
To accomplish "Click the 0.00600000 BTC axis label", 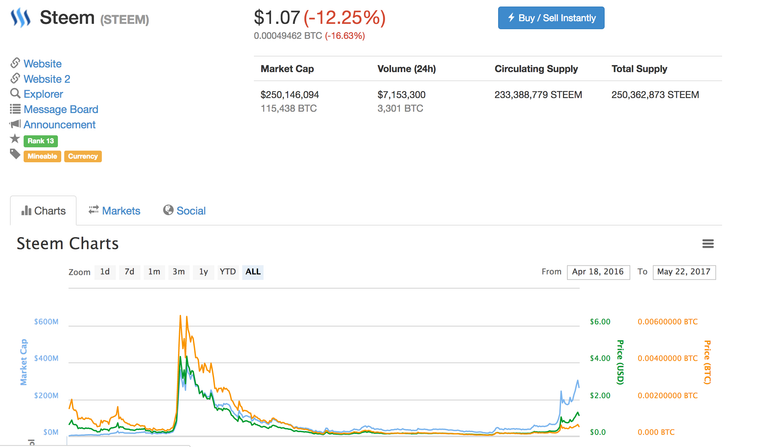I will (667, 322).
